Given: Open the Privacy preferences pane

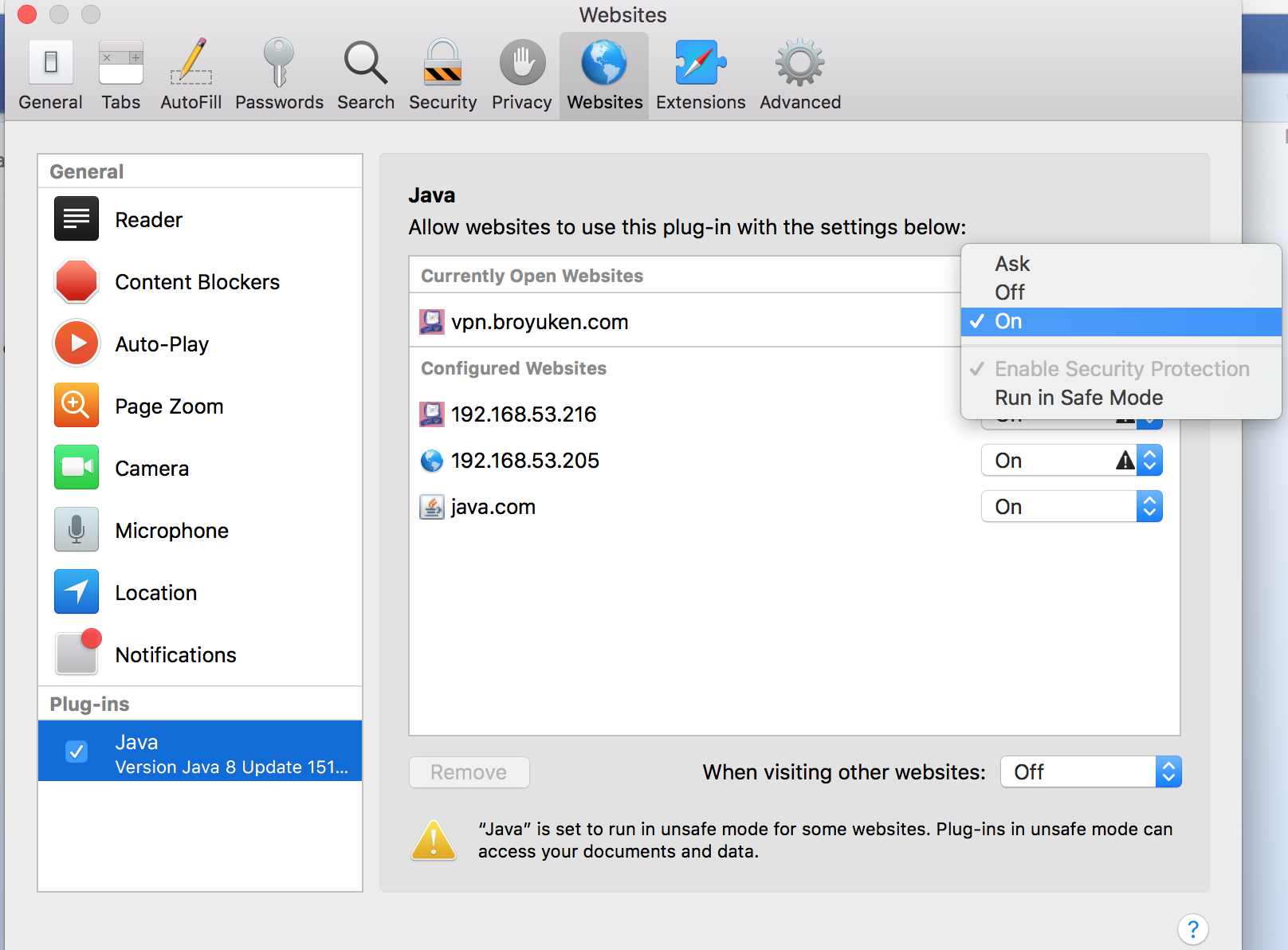Looking at the screenshot, I should [522, 77].
